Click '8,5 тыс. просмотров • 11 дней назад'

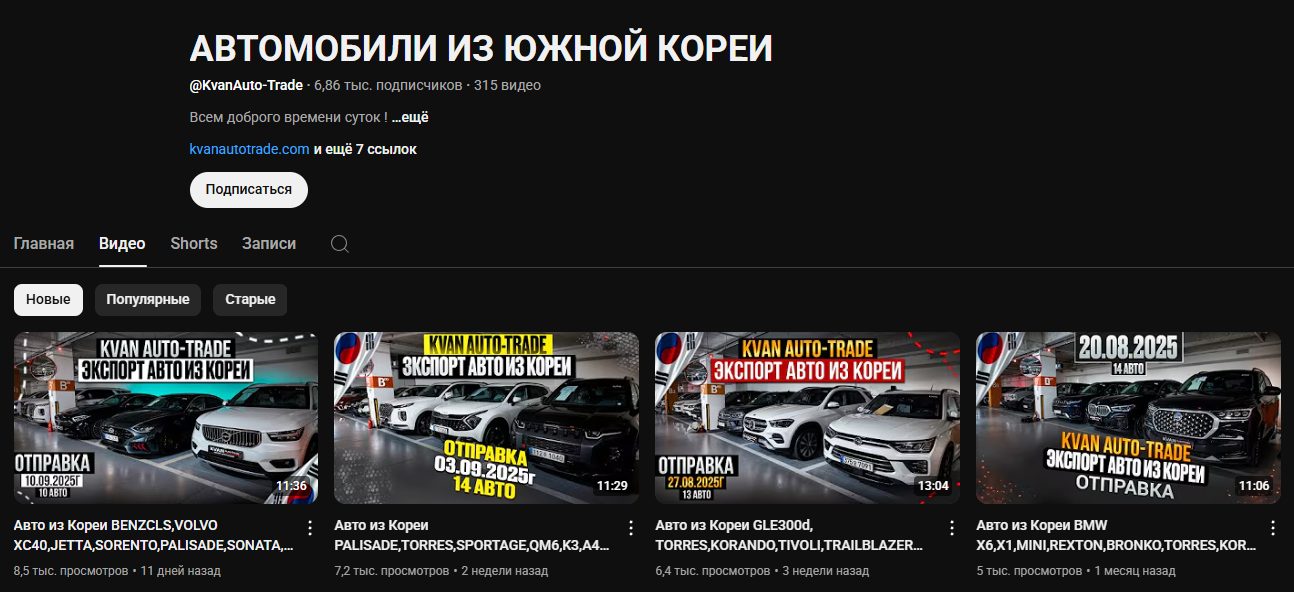click(x=117, y=571)
